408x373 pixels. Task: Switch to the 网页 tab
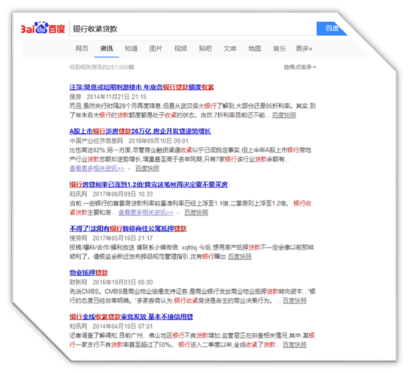82,49
